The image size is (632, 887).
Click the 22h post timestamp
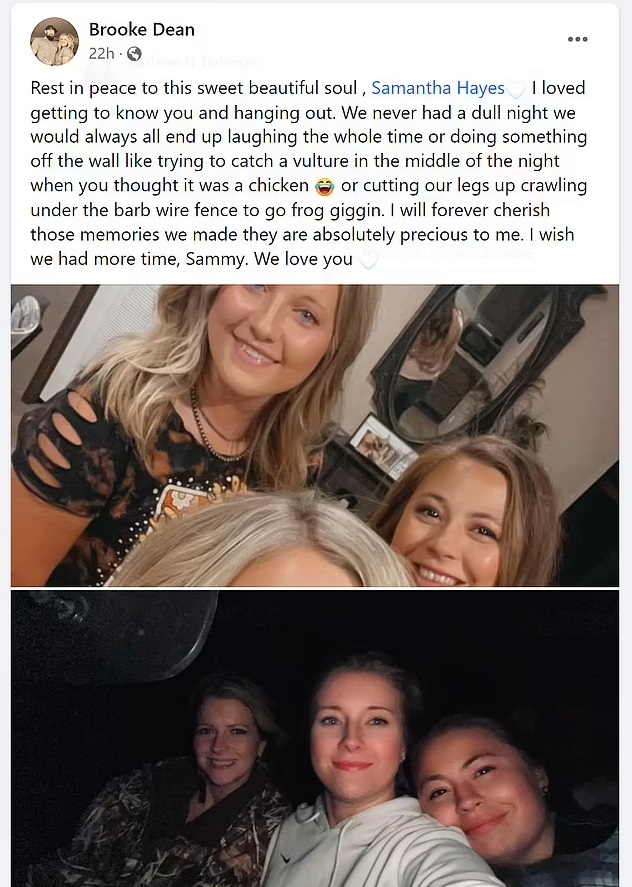(x=101, y=54)
